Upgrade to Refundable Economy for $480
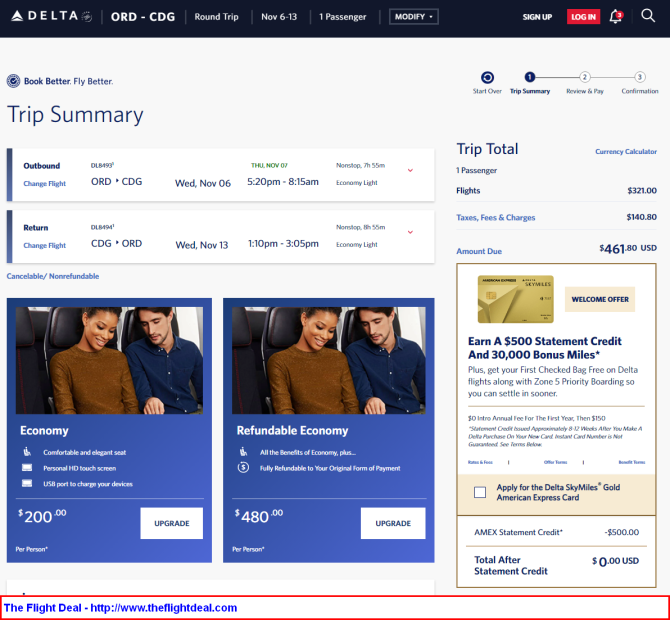This screenshot has width=670, height=620. click(393, 523)
